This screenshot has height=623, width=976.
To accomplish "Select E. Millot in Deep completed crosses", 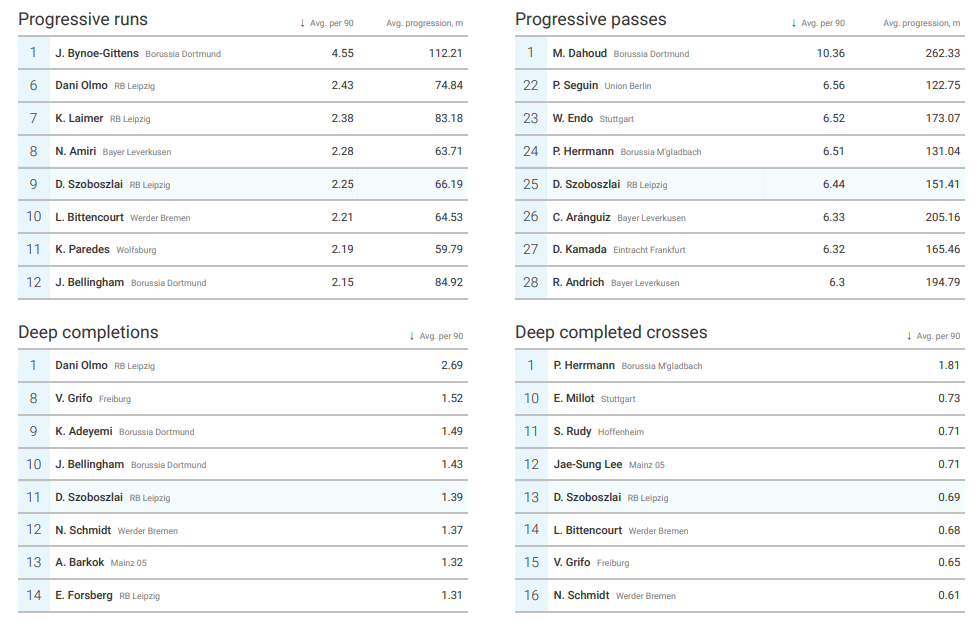I will click(574, 398).
